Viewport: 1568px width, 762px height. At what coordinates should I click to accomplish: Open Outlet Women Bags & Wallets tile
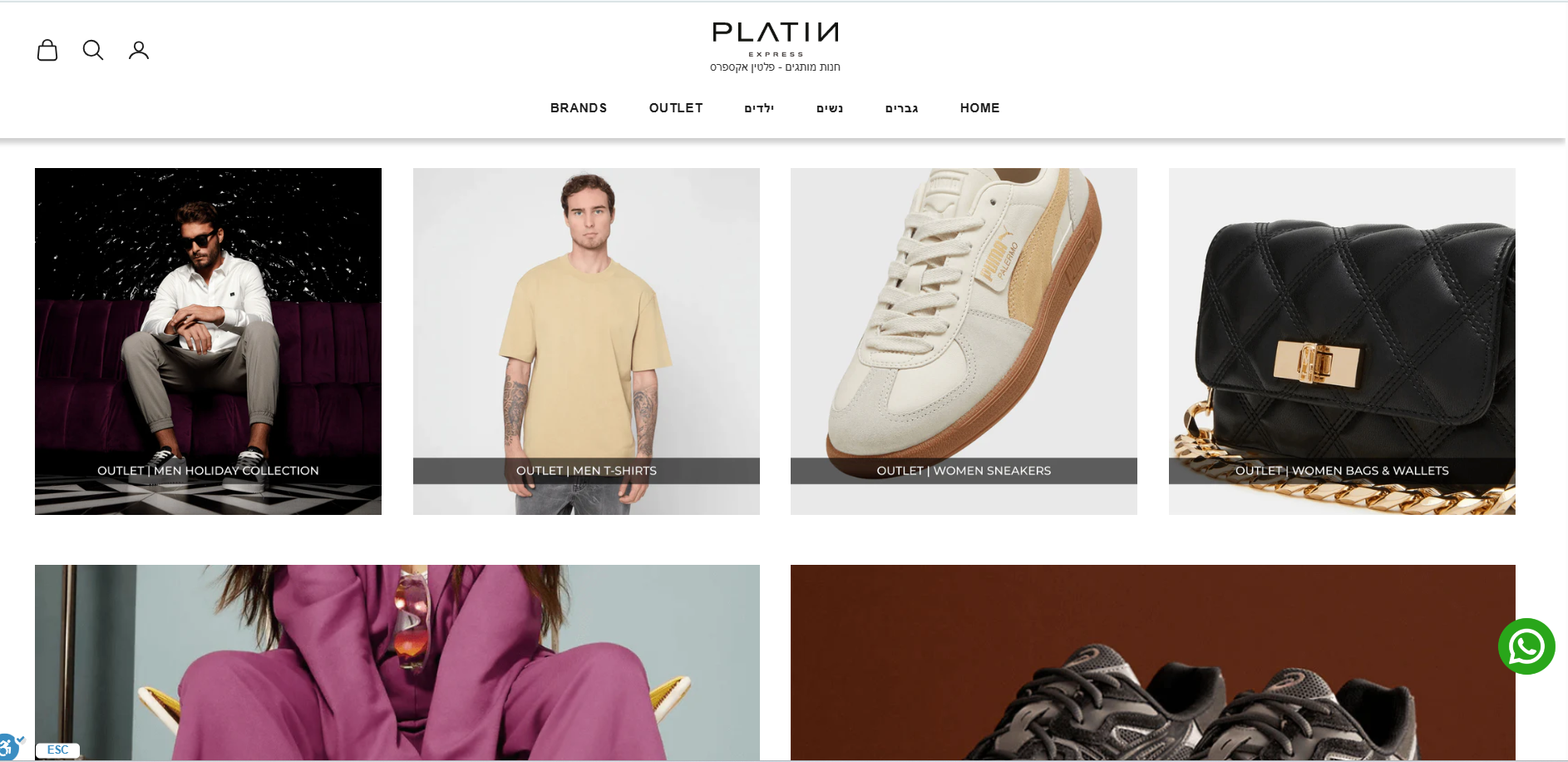(1342, 341)
